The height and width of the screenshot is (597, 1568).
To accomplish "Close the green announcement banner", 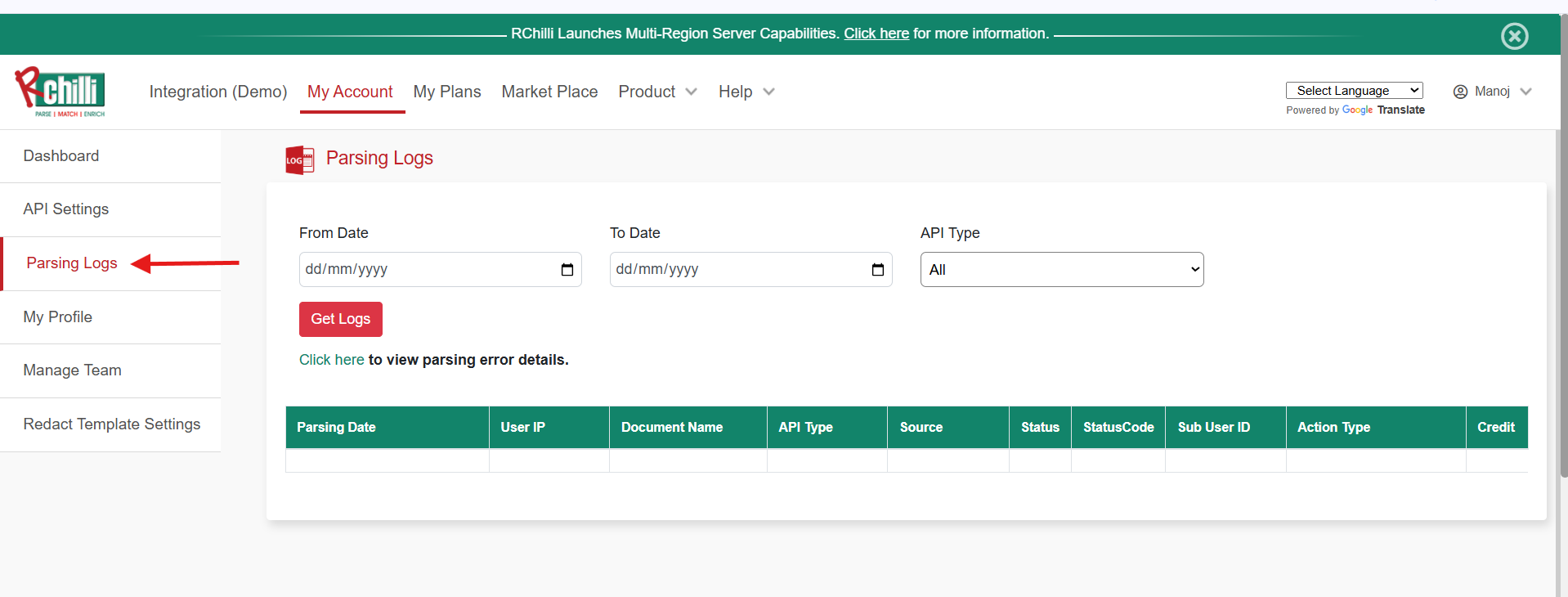I will coord(1514,36).
